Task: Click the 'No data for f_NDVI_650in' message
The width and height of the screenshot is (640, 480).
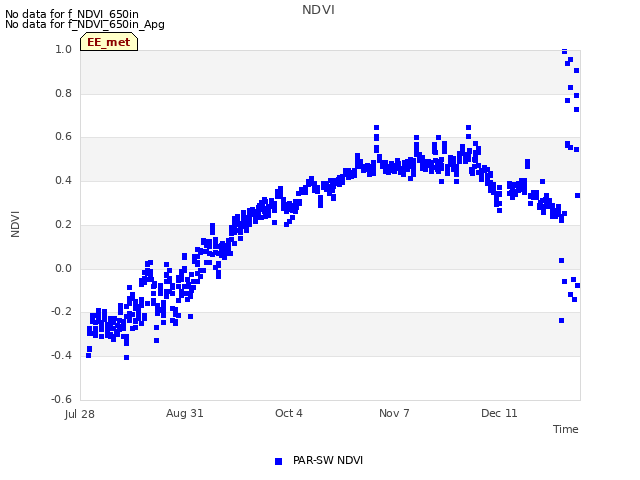Action: (72, 14)
